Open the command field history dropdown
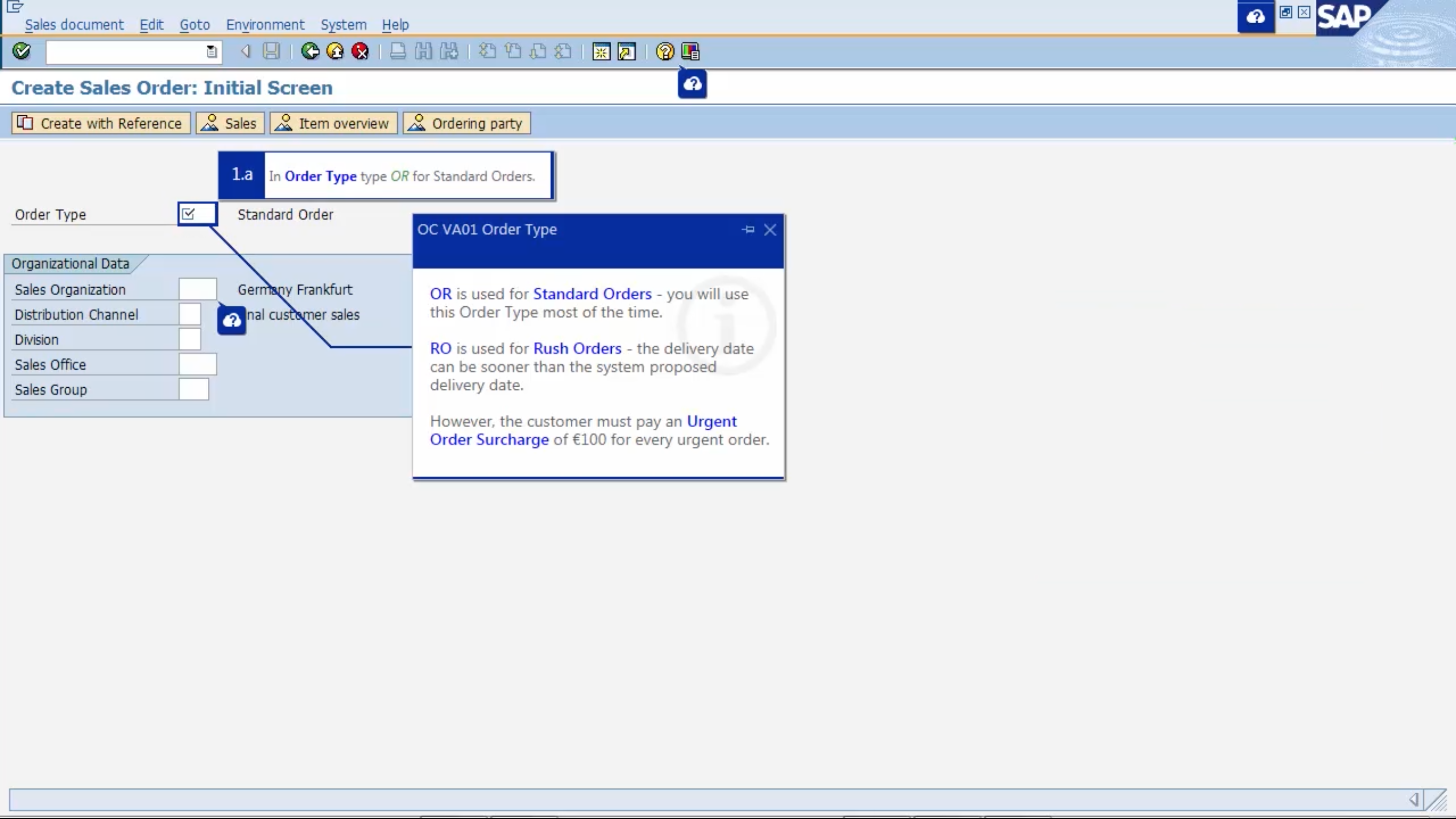This screenshot has width=1456, height=819. click(x=211, y=52)
